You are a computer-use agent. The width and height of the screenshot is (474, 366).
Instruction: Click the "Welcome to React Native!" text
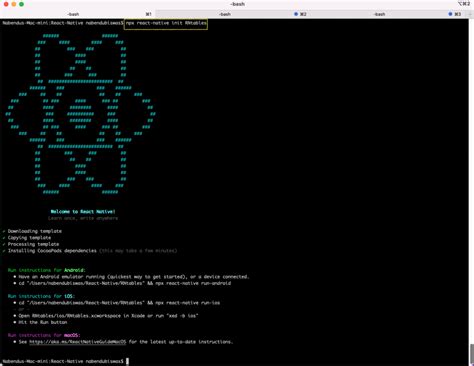coord(83,211)
